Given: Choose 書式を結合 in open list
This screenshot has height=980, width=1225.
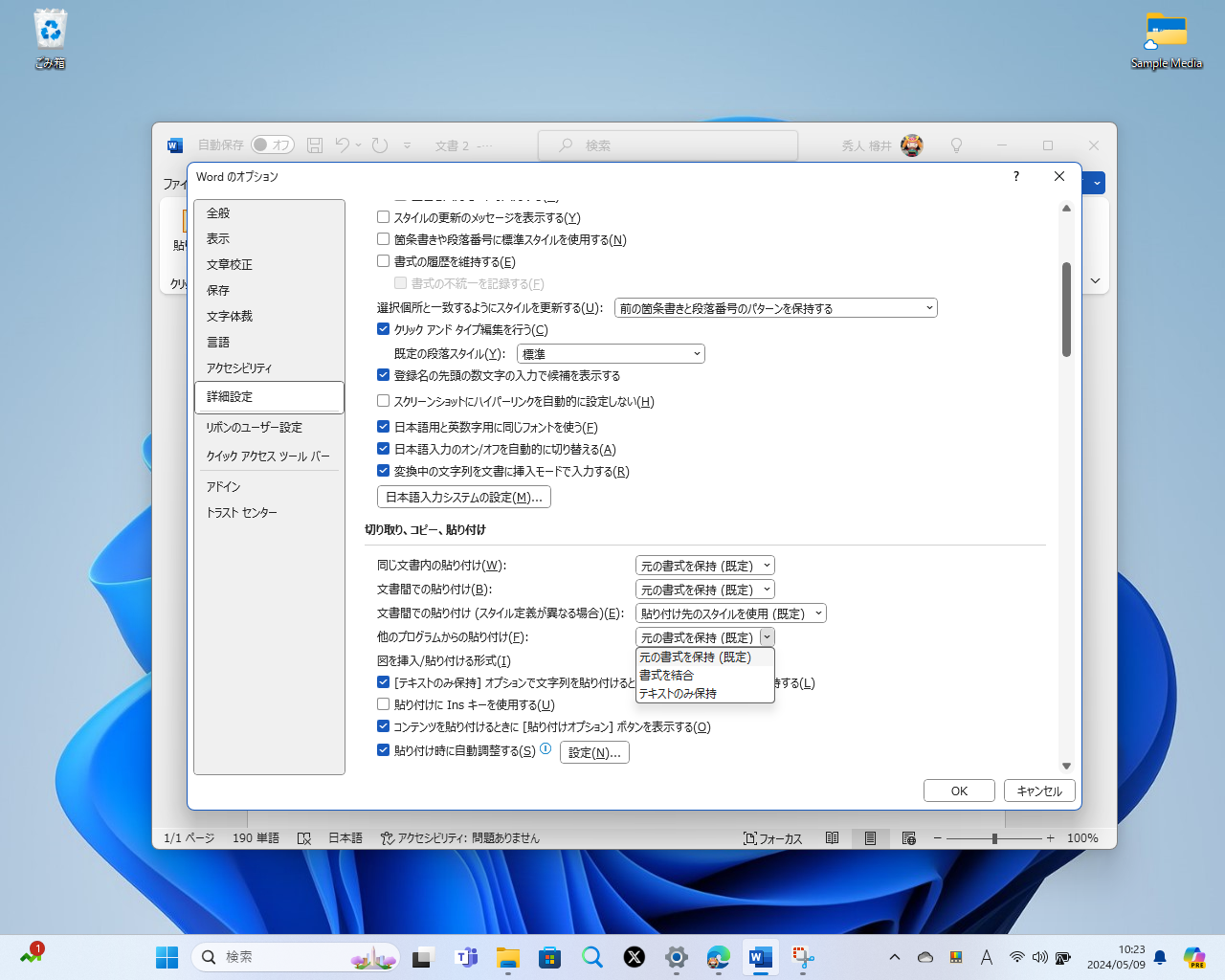Looking at the screenshot, I should coord(705,676).
